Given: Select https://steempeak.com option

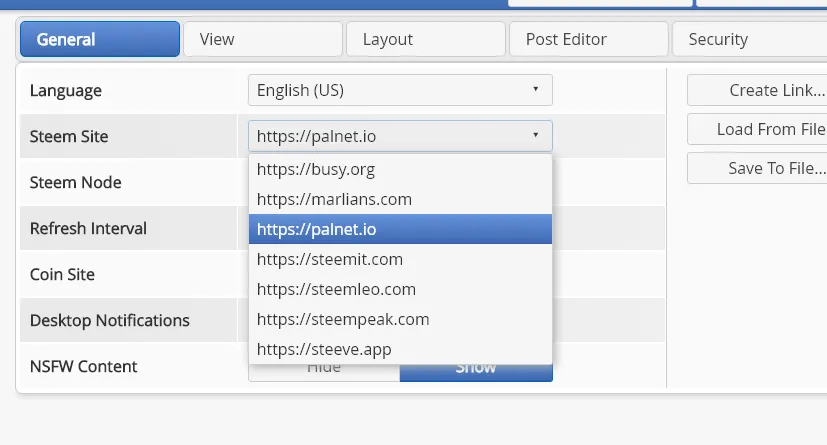Looking at the screenshot, I should (400, 320).
